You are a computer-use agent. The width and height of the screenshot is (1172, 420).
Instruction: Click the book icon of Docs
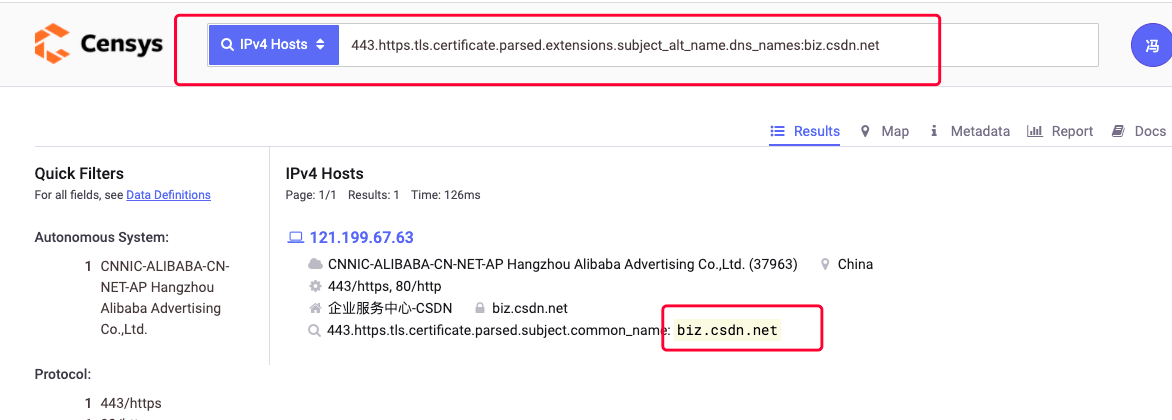[x=1119, y=132]
